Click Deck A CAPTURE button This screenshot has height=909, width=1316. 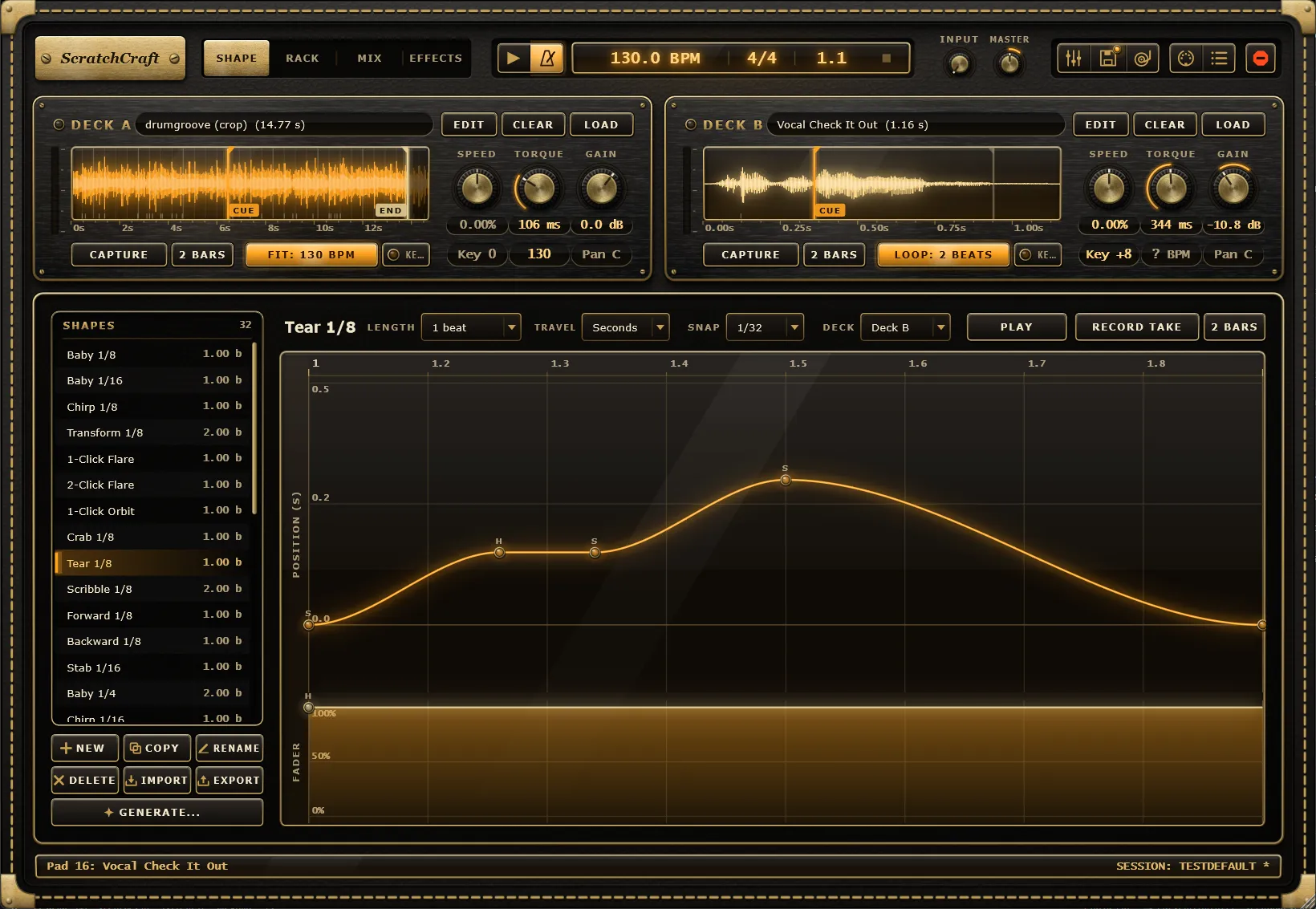[119, 255]
